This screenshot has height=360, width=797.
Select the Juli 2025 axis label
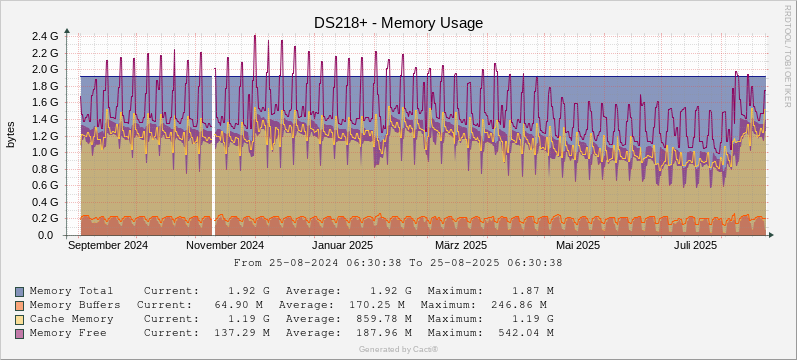click(x=695, y=246)
